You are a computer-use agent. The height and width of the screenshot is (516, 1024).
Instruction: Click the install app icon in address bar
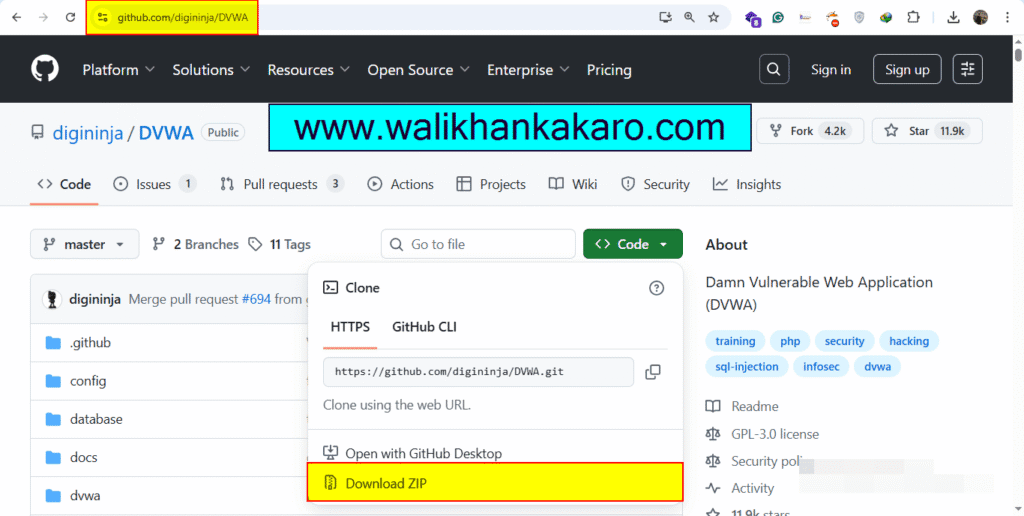pos(665,18)
